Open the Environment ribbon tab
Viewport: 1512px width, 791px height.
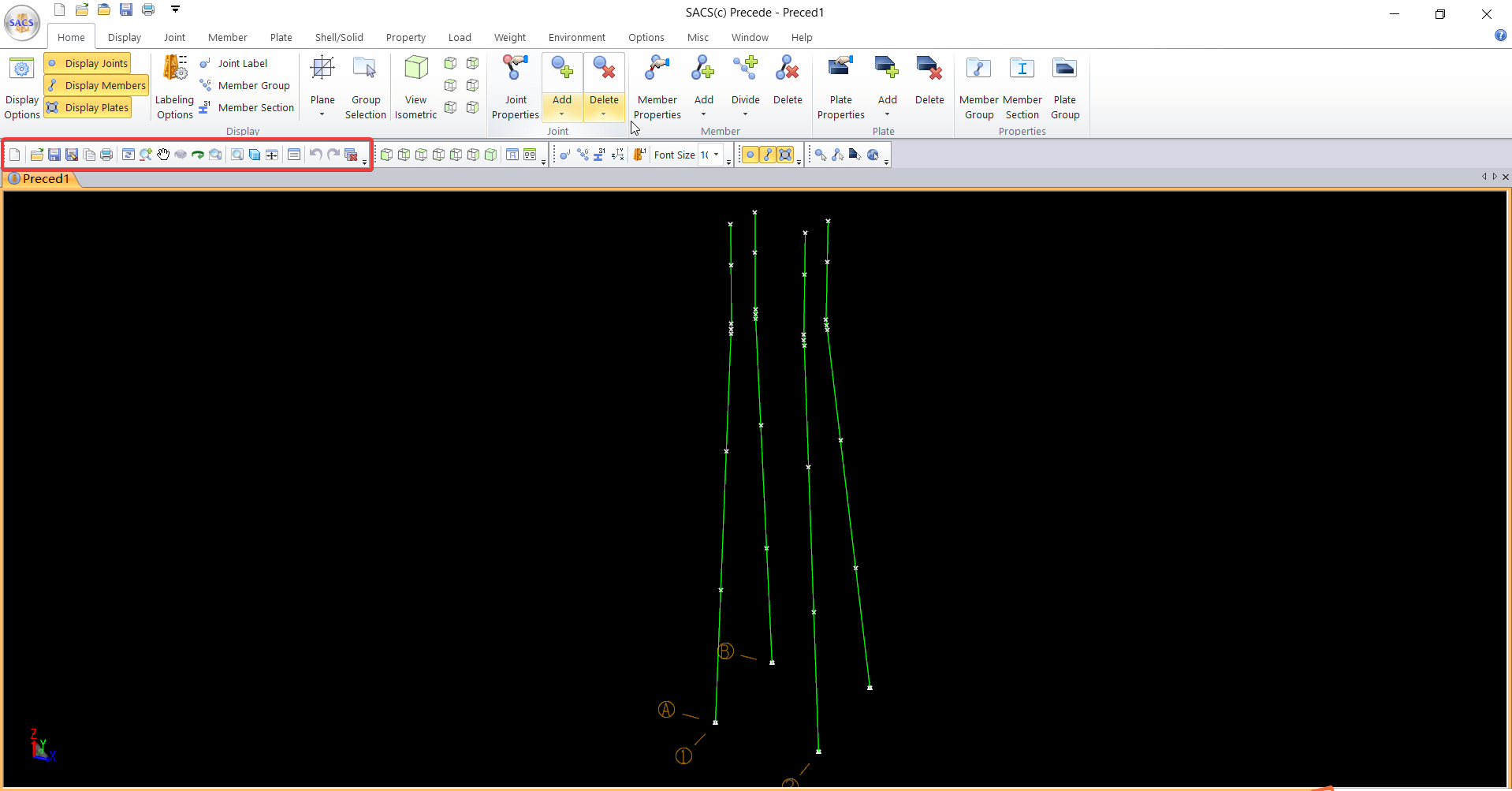tap(577, 37)
